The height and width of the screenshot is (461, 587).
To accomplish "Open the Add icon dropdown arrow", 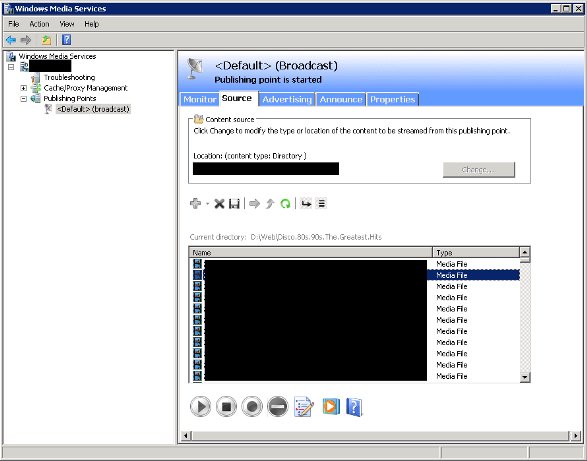I will (x=207, y=203).
